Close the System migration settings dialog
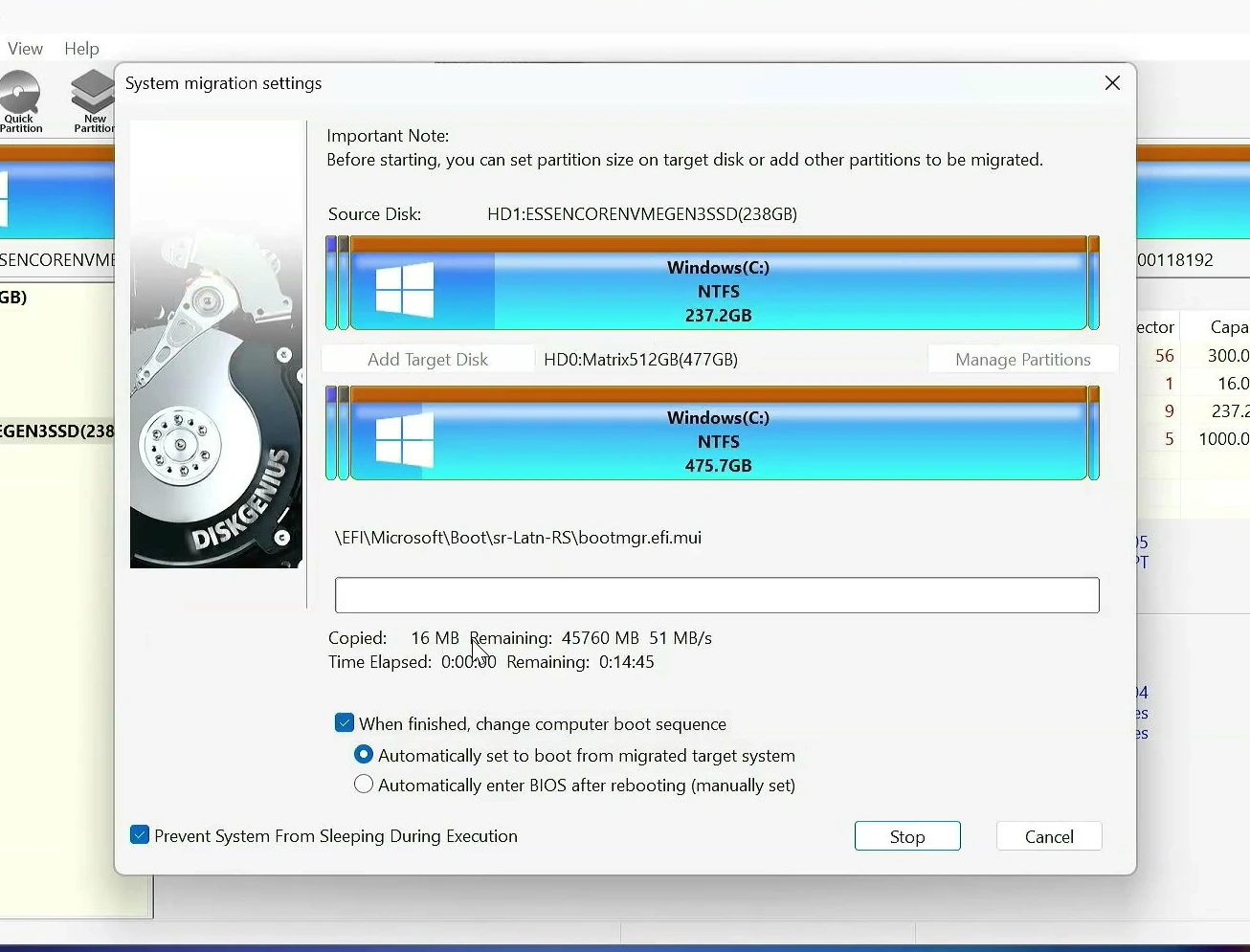 pos(1112,83)
